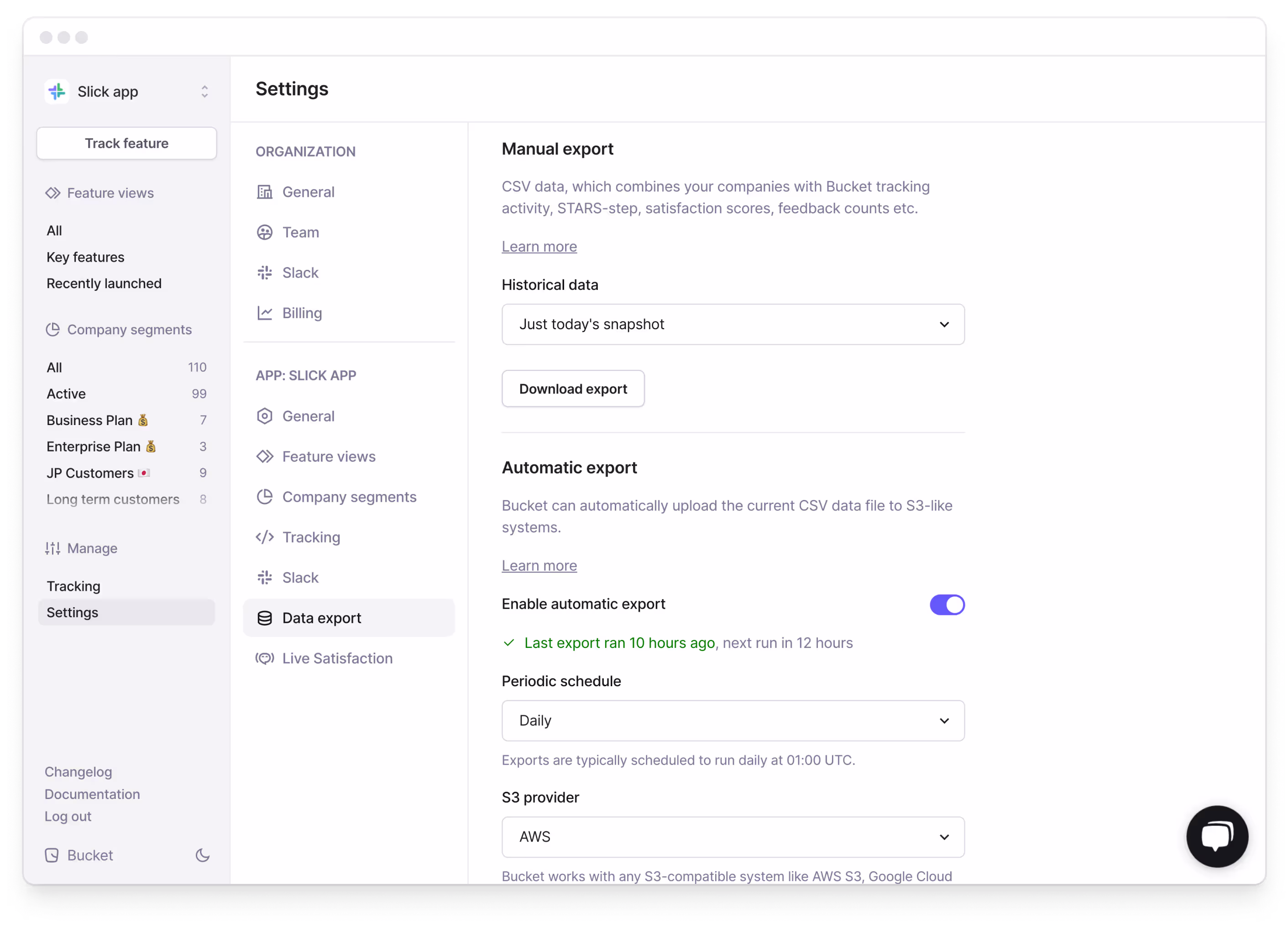The image size is (1288, 925).
Task: Open the Documentation link
Action: (92, 794)
